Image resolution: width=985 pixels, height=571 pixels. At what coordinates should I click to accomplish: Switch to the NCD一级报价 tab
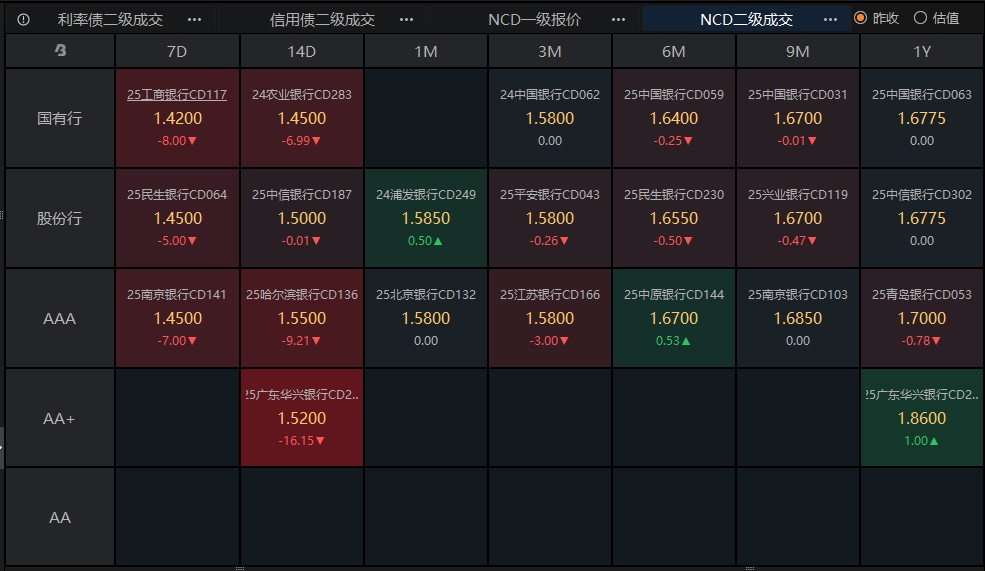click(535, 19)
